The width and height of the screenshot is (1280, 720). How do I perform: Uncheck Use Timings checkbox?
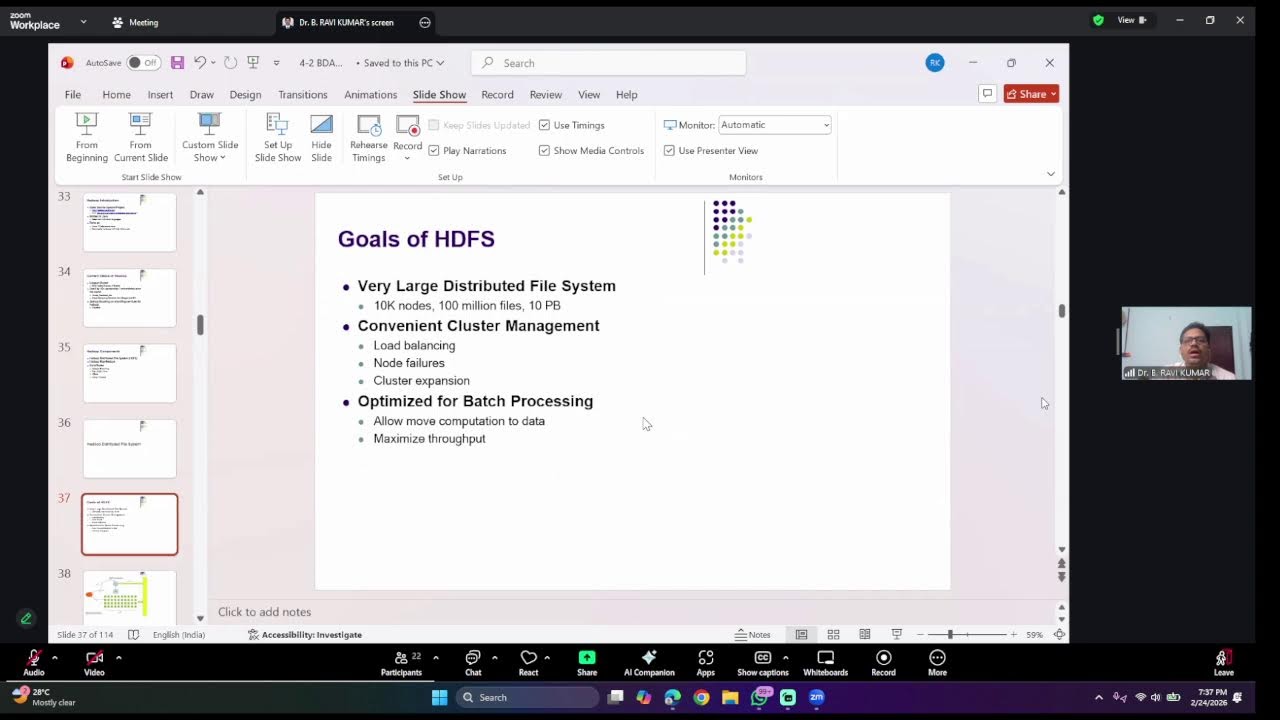544,125
